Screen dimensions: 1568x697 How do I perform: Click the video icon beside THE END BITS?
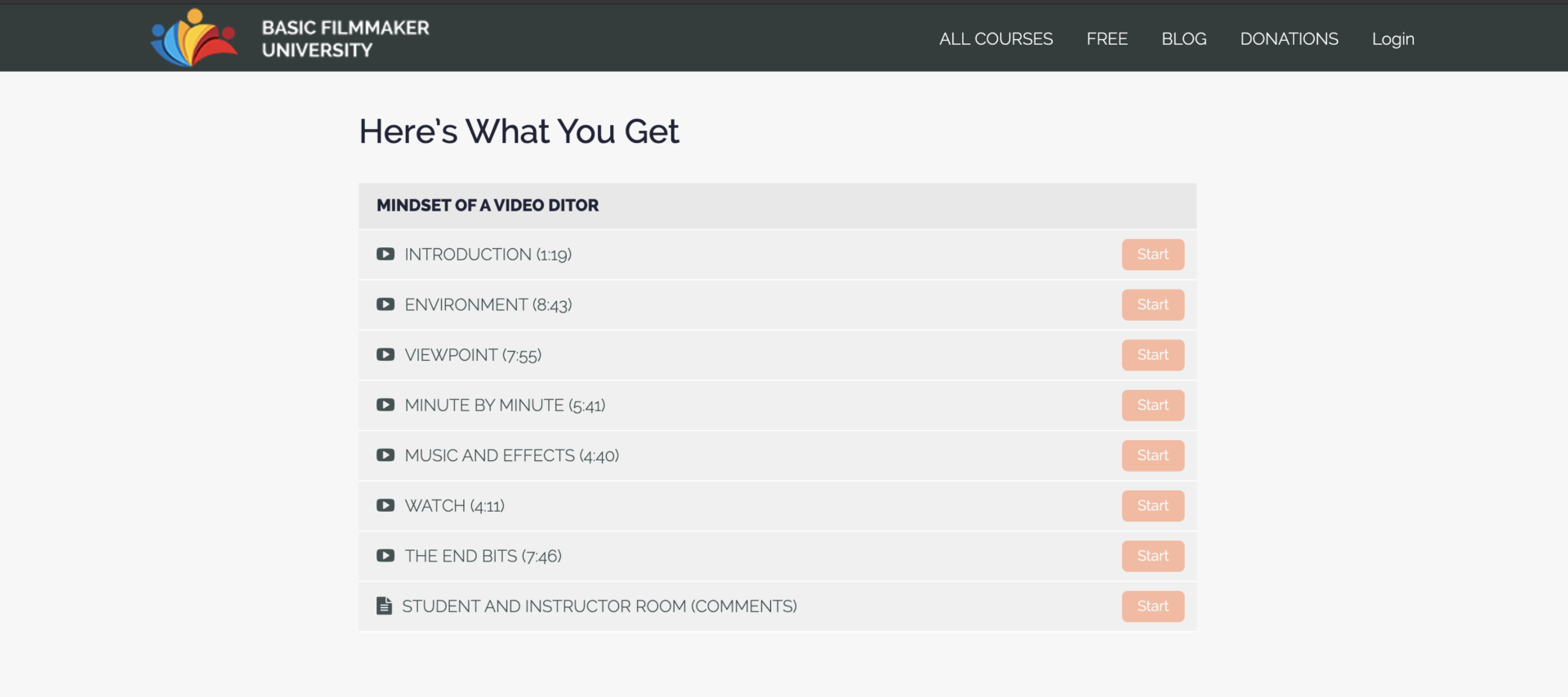click(x=385, y=556)
